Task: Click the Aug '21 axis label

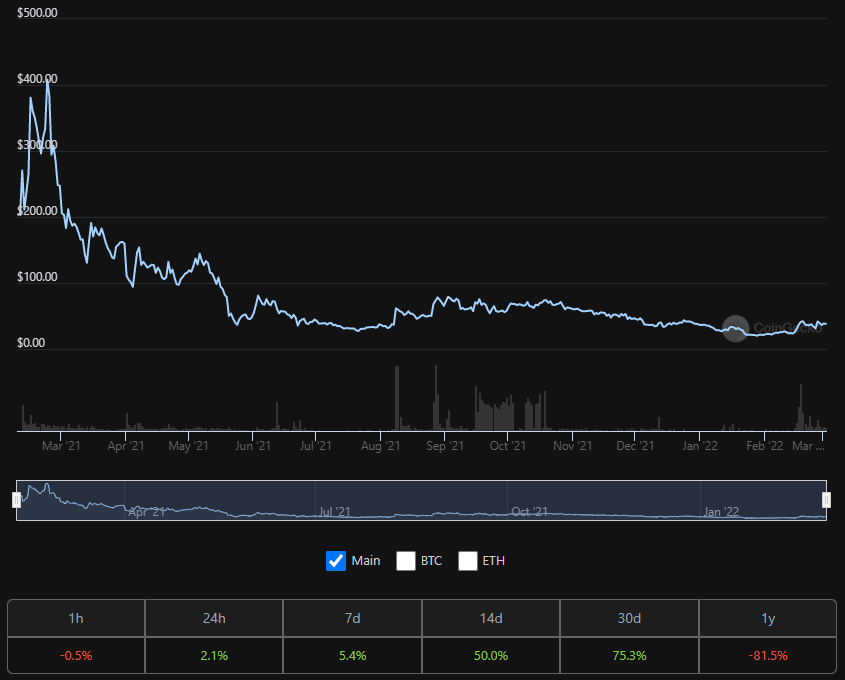Action: coord(380,446)
